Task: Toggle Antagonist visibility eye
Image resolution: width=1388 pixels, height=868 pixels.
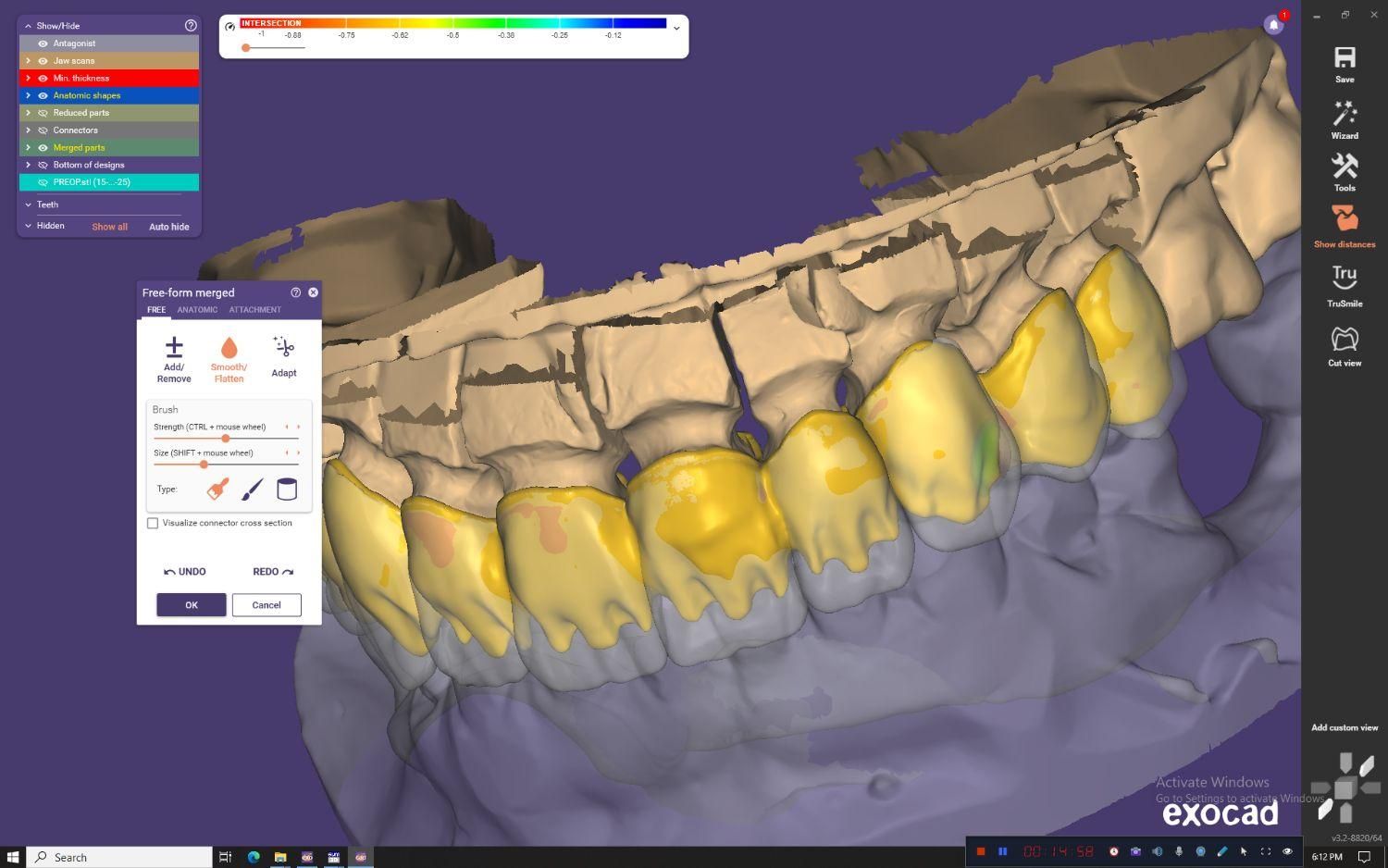Action: (43, 43)
